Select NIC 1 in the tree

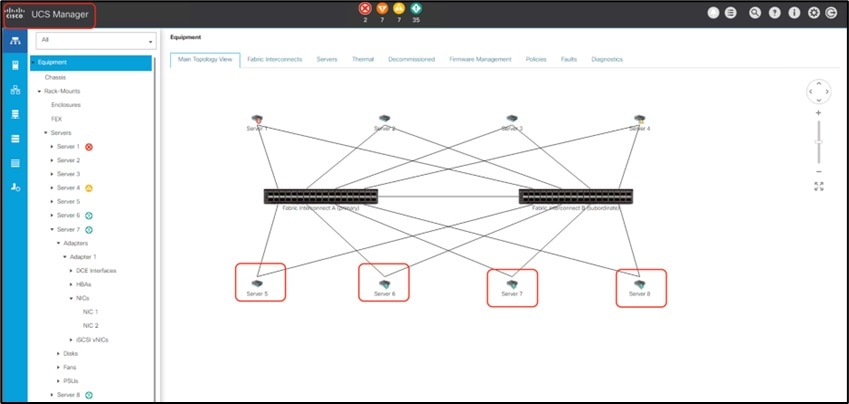90,312
